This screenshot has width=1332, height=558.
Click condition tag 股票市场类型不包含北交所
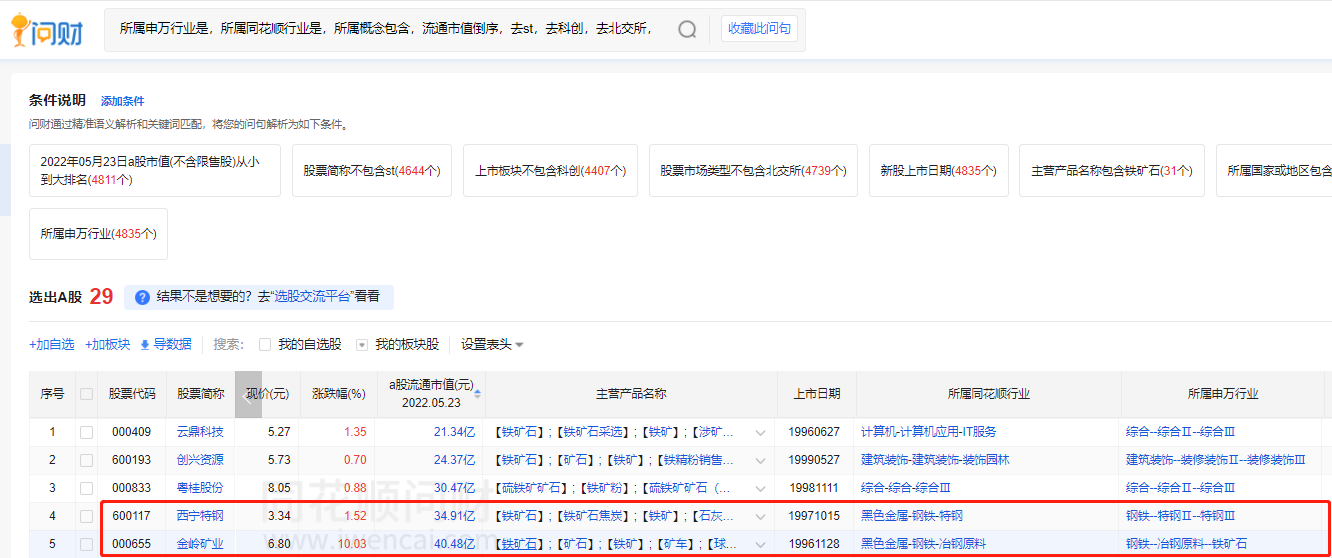click(x=753, y=170)
